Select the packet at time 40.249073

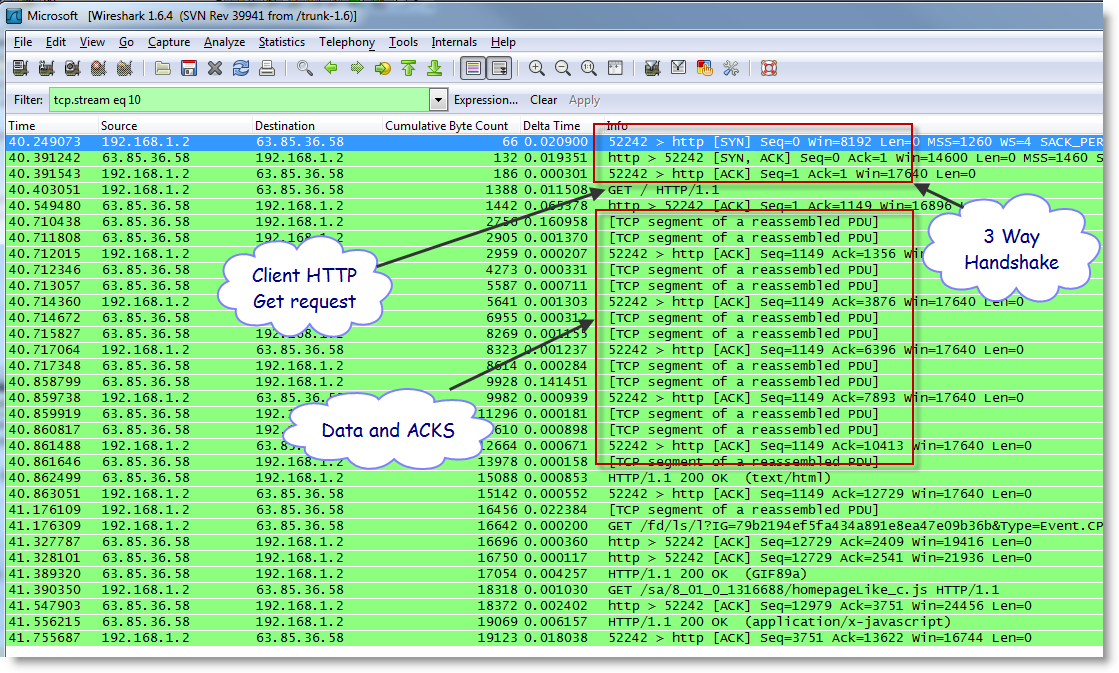coord(554,142)
